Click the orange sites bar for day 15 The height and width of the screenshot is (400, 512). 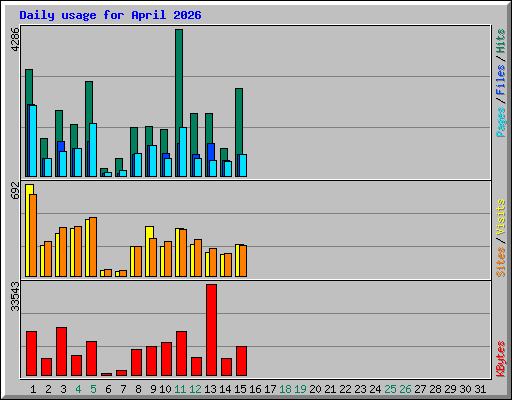tap(243, 261)
